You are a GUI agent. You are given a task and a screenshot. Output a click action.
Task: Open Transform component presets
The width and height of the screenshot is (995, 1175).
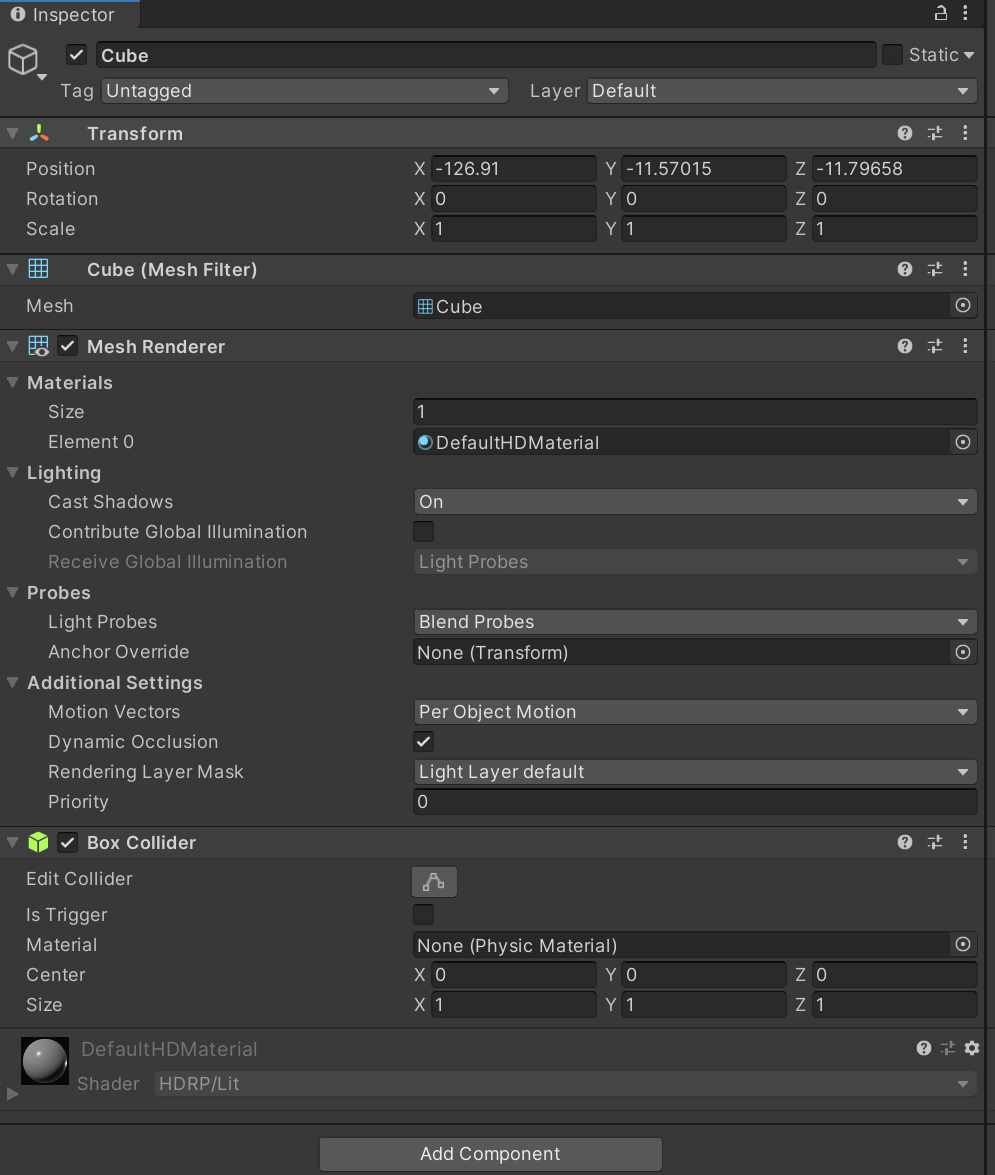pos(935,133)
